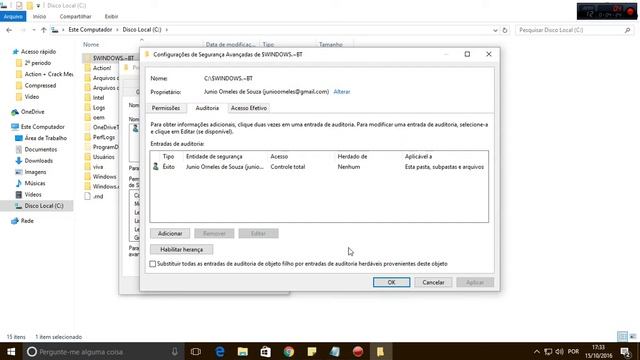Switch to details view layout icon
The width and height of the screenshot is (640, 360).
tap(622, 337)
